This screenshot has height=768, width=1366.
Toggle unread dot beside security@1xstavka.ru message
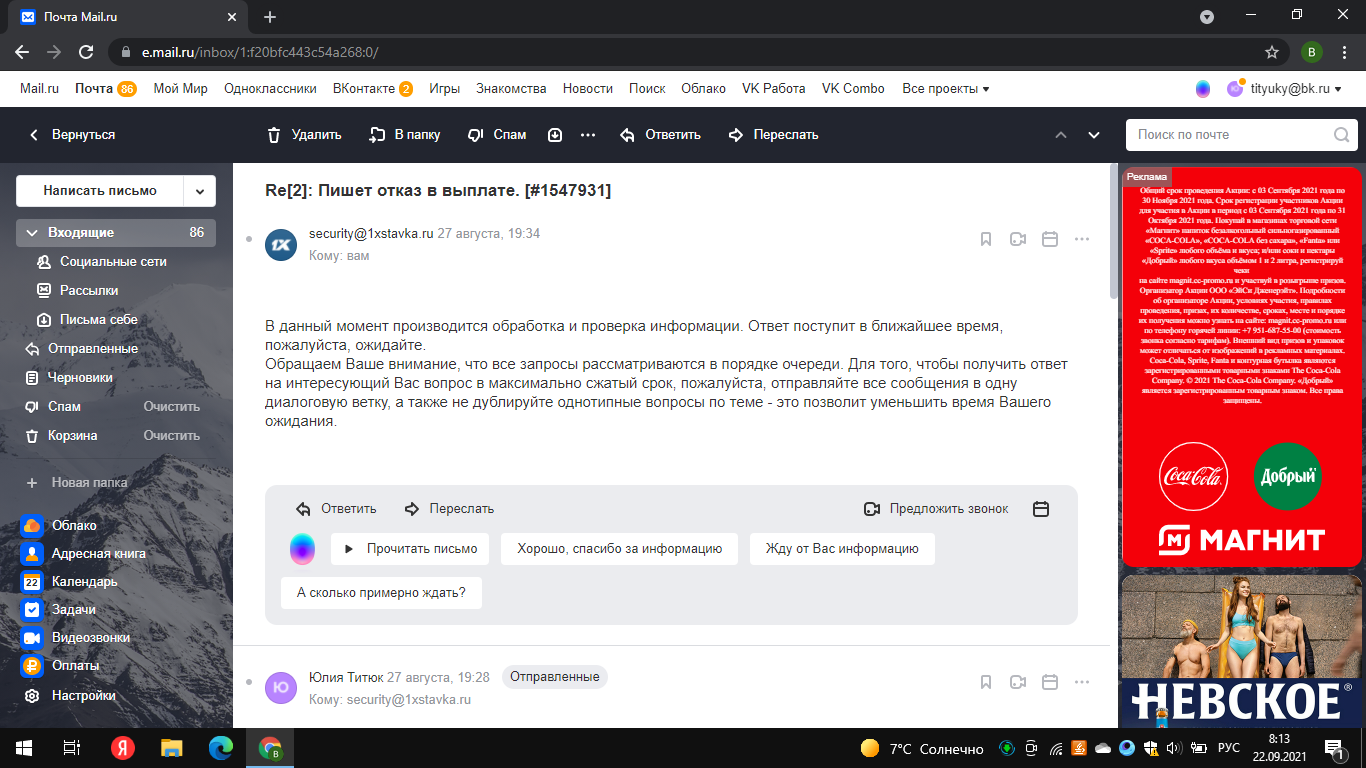point(249,239)
